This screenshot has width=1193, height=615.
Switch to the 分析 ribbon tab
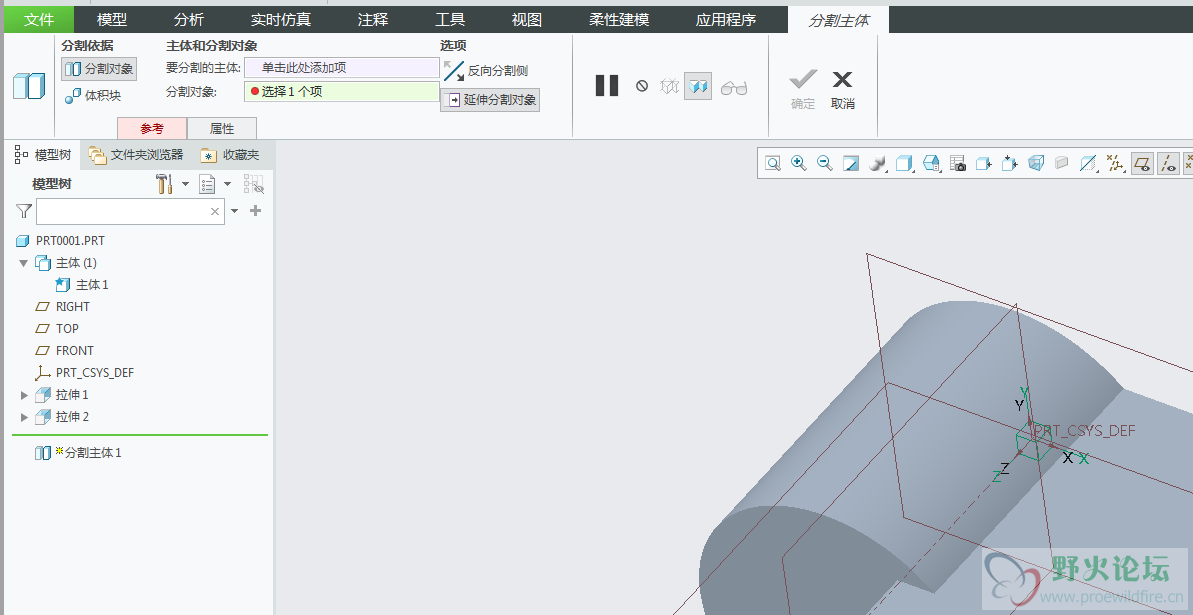tap(189, 20)
